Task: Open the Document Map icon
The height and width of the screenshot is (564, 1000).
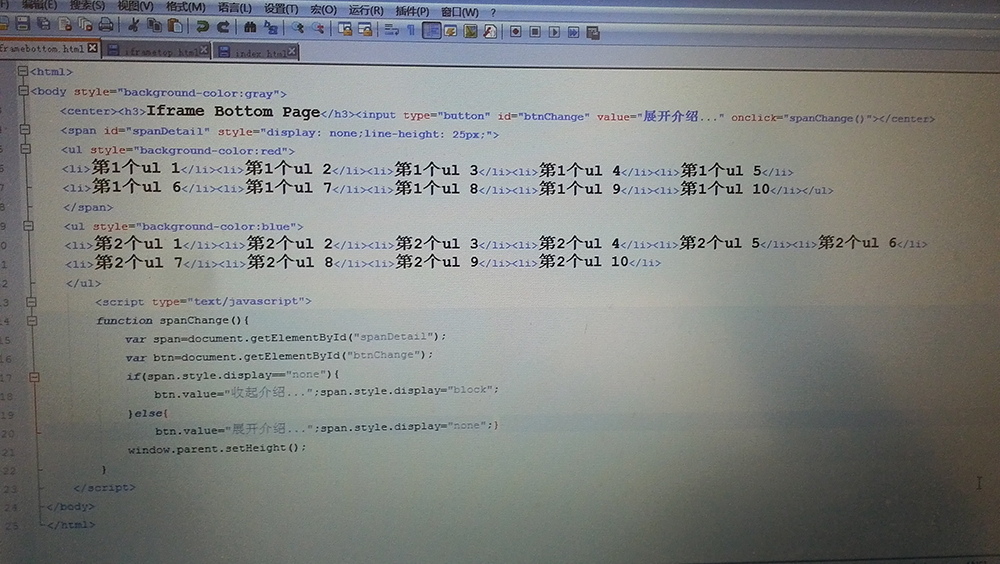Action: (x=471, y=31)
